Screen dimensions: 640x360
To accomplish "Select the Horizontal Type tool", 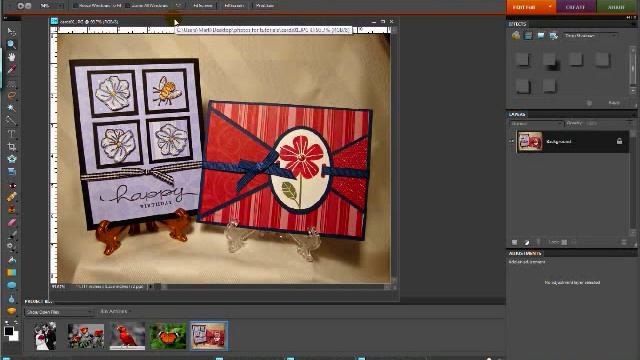I will click(11, 134).
